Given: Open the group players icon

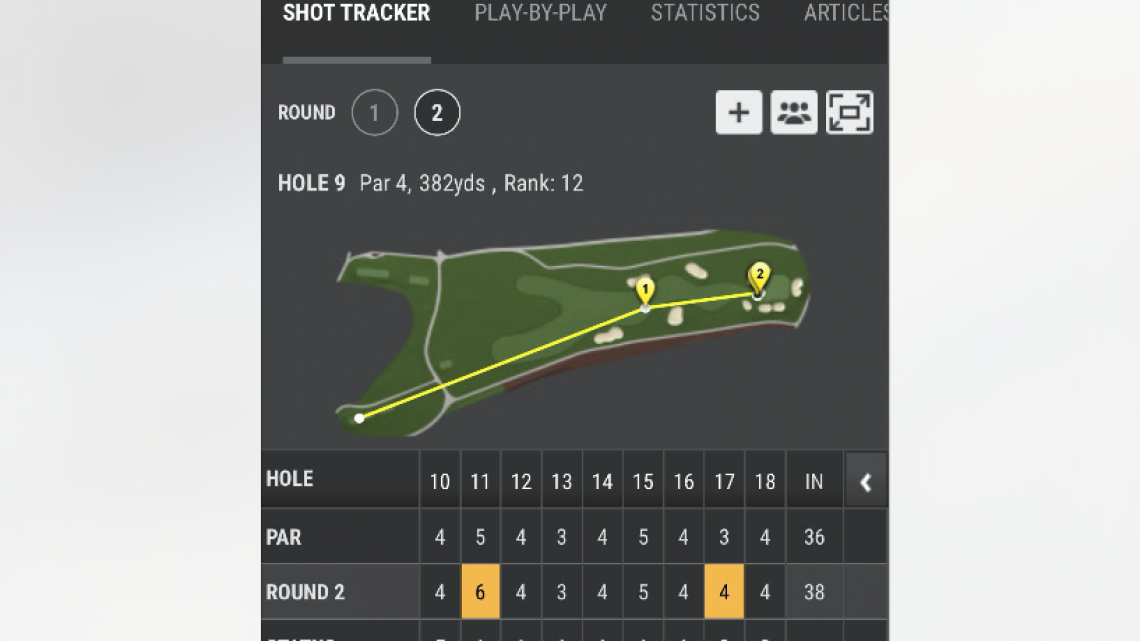Looking at the screenshot, I should tap(794, 113).
